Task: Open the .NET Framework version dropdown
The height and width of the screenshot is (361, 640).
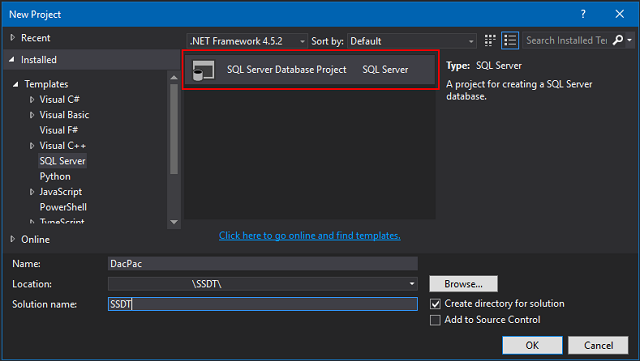Action: (x=247, y=41)
